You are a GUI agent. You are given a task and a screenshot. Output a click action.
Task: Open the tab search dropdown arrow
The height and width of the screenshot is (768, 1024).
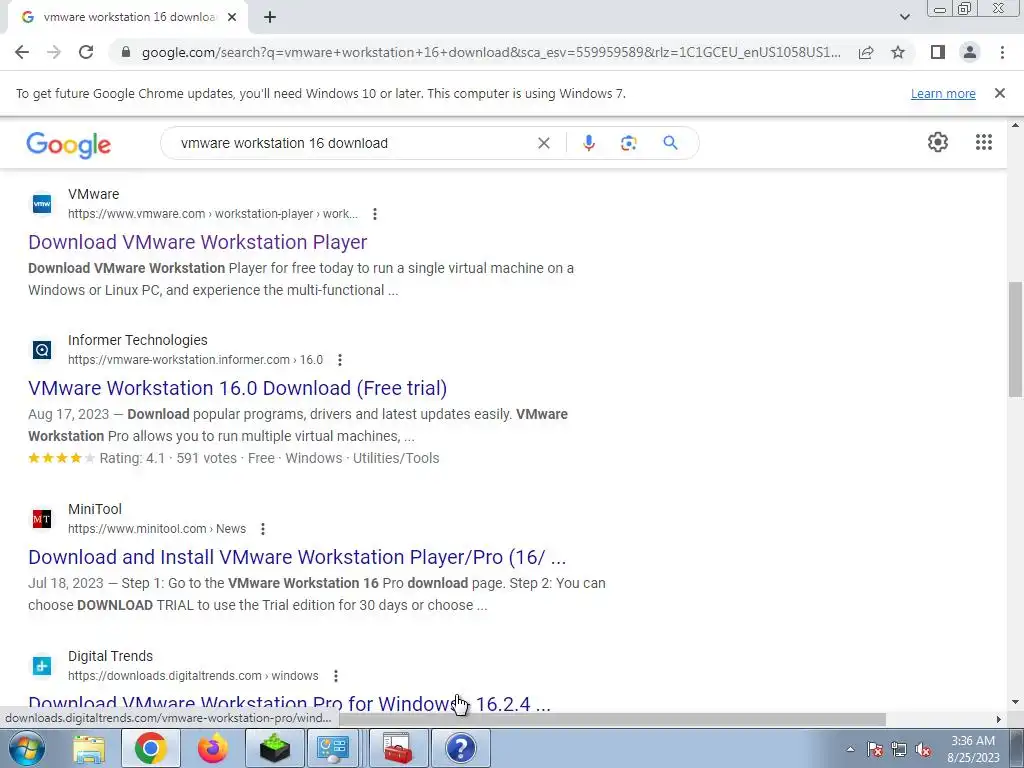tap(904, 18)
